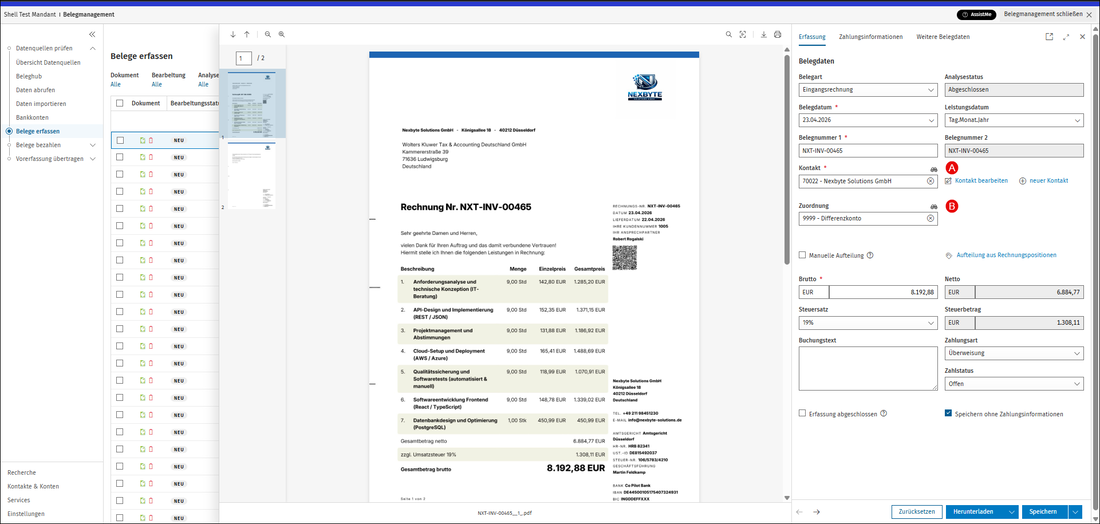This screenshot has width=1100, height=524.
Task: Uncheck Speichern ohne Zahlungsinformationen
Action: pos(948,414)
